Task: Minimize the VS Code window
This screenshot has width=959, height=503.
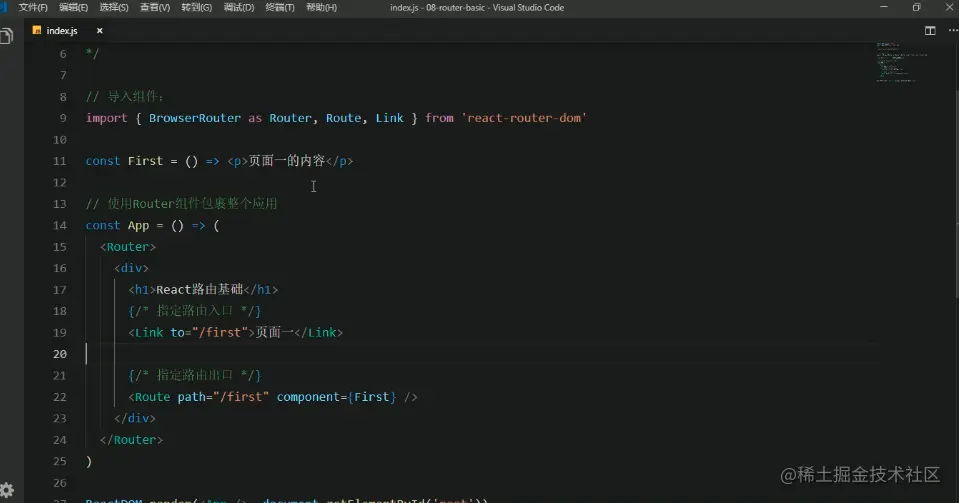Action: pos(883,7)
